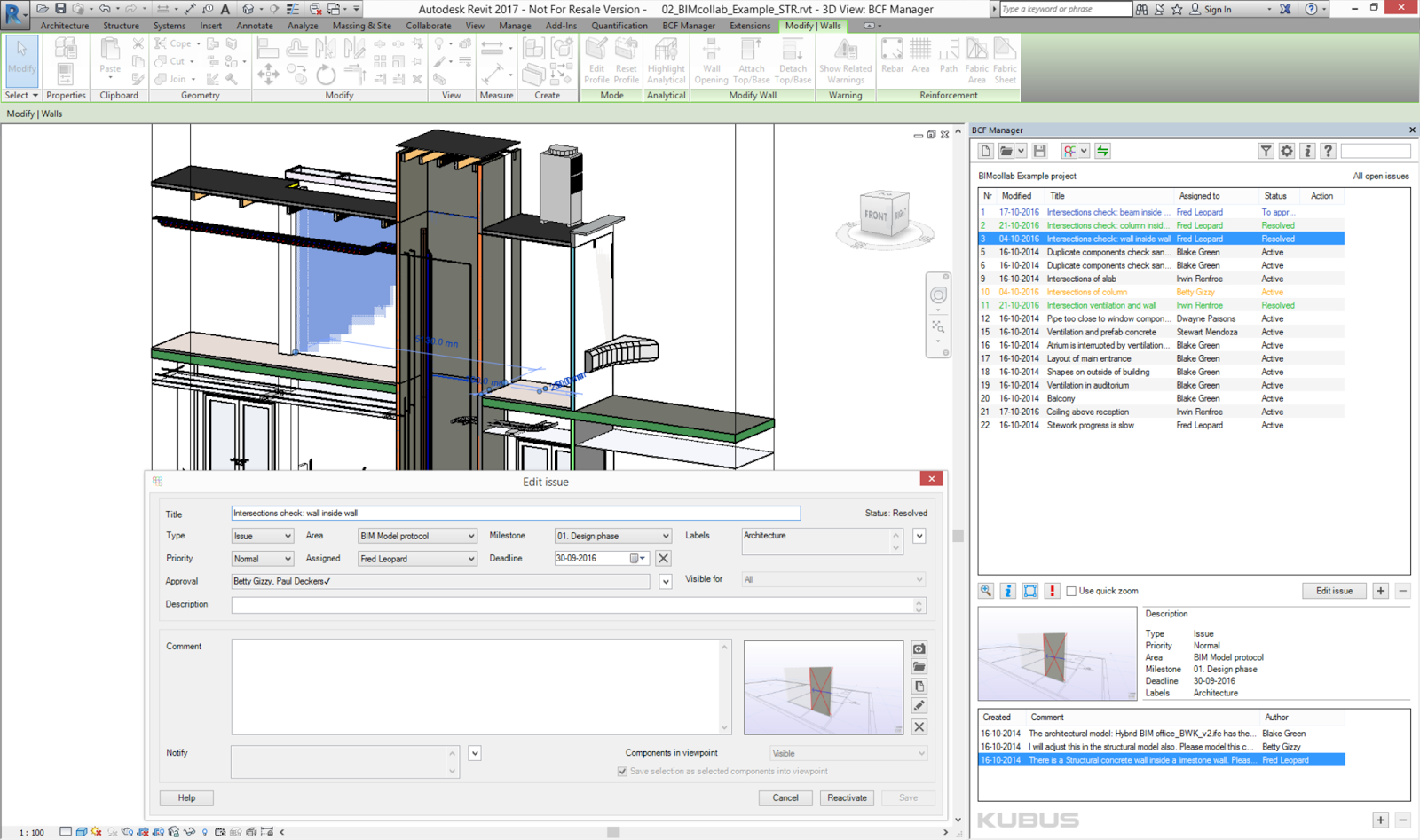The height and width of the screenshot is (840, 1420).
Task: Open BCF Manager settings gear
Action: [x=1286, y=150]
